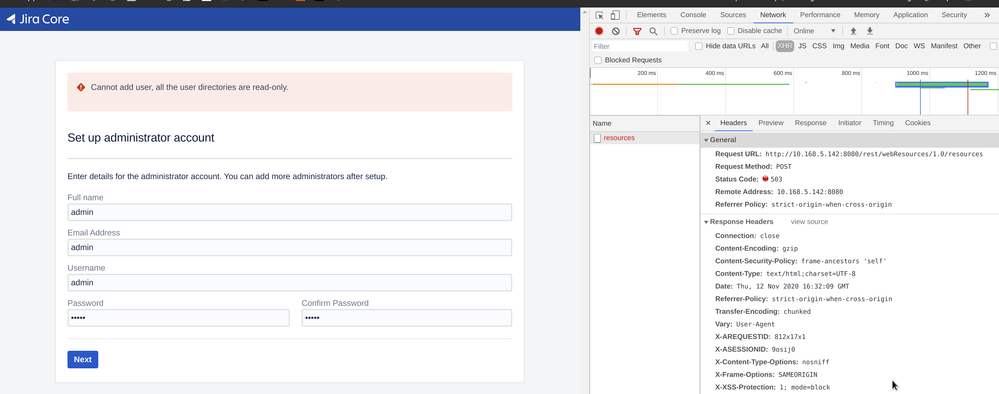
Task: Filter requests by Other type
Action: (x=972, y=46)
